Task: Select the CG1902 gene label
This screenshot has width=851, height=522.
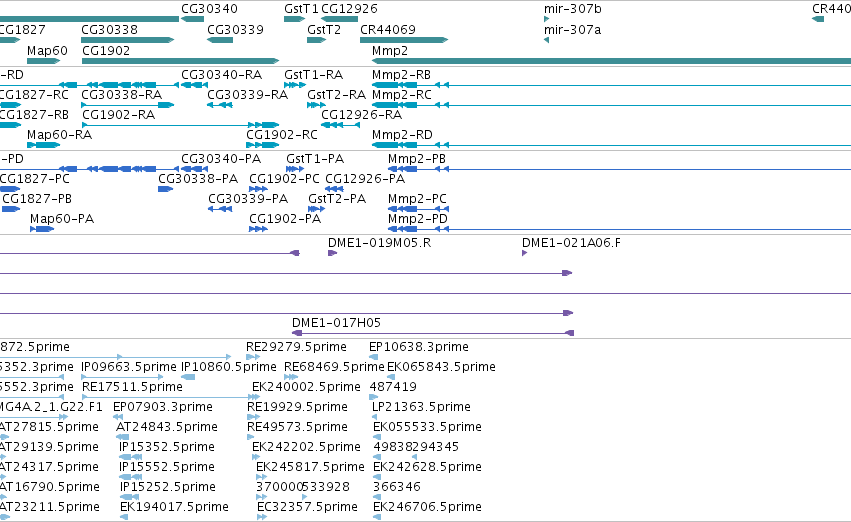Action: [106, 51]
